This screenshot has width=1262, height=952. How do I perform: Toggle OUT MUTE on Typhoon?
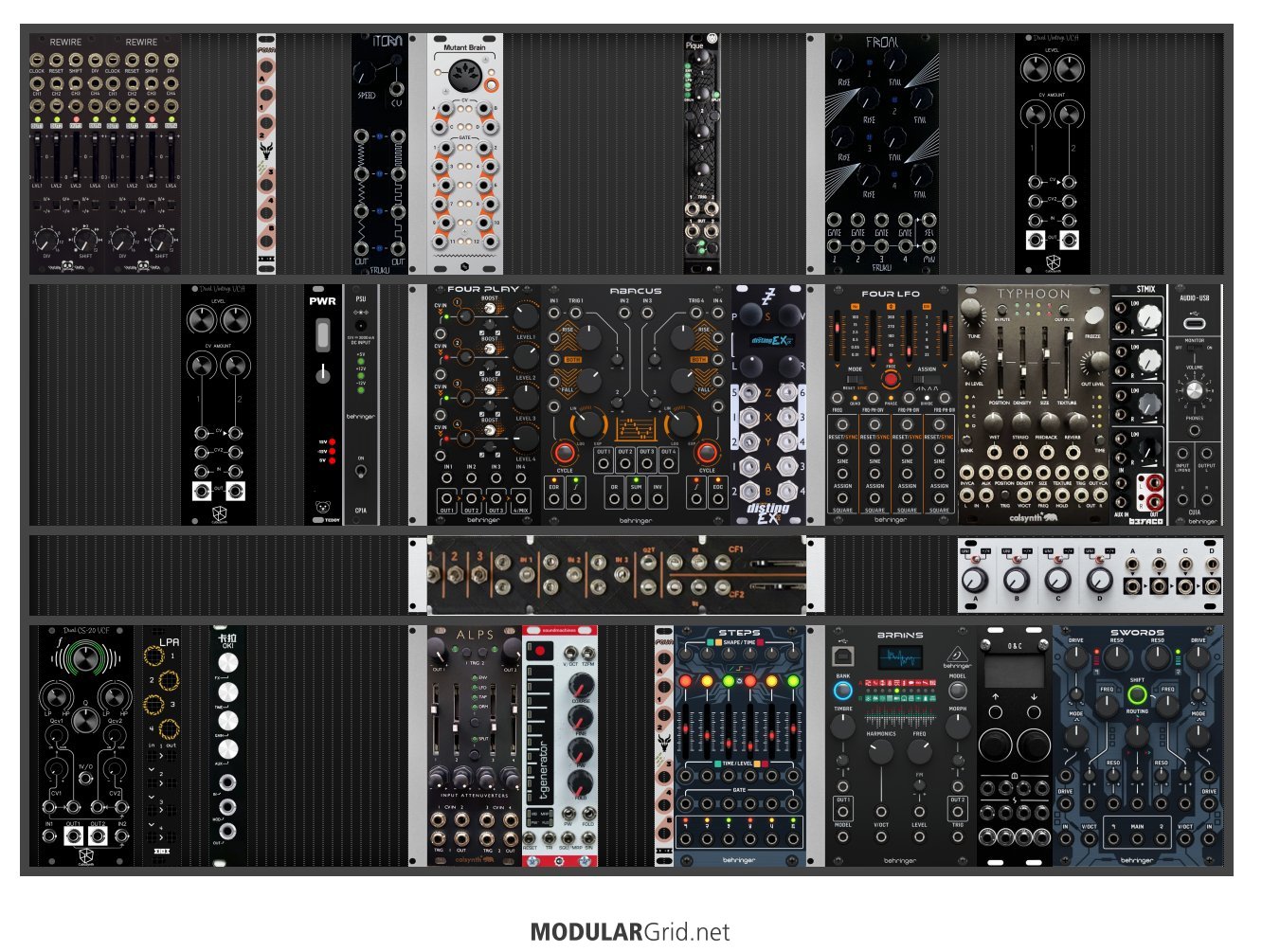[1064, 309]
